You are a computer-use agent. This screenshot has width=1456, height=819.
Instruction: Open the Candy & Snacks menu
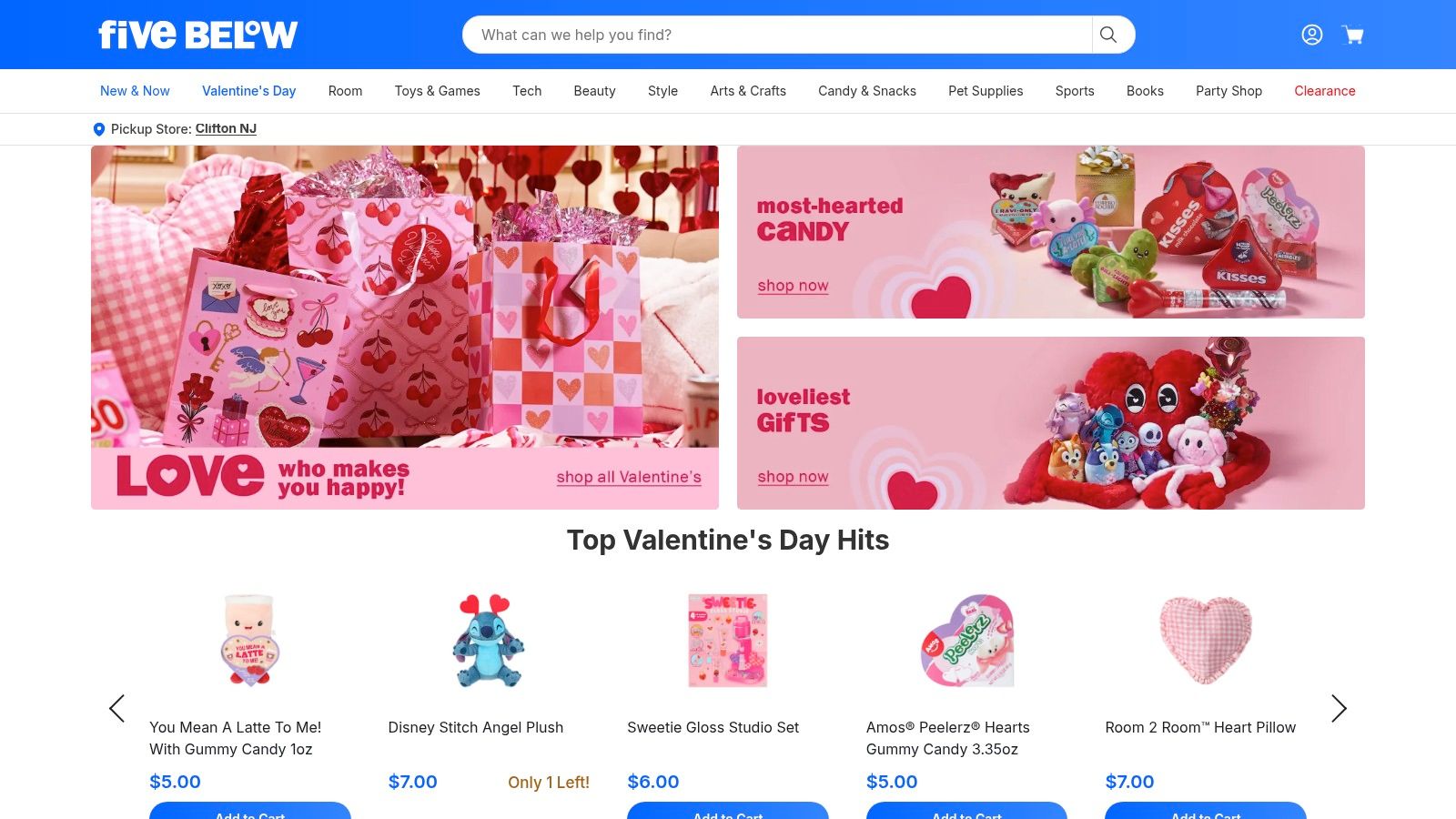[x=867, y=91]
